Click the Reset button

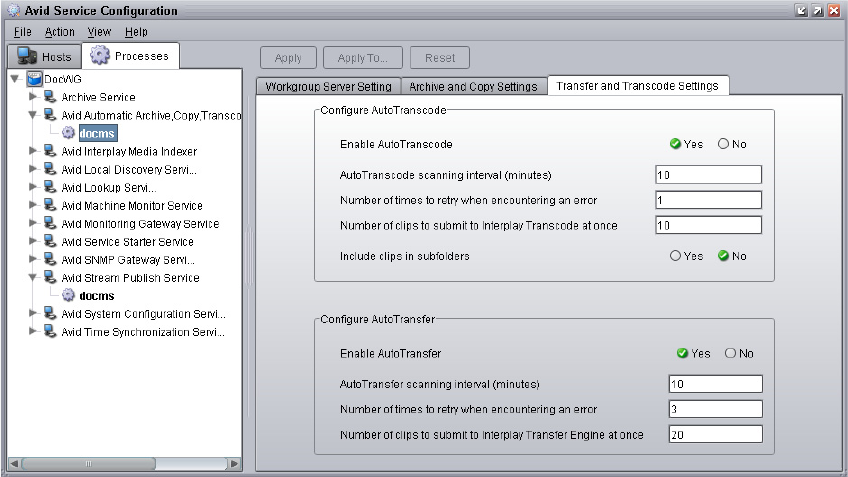[x=440, y=58]
